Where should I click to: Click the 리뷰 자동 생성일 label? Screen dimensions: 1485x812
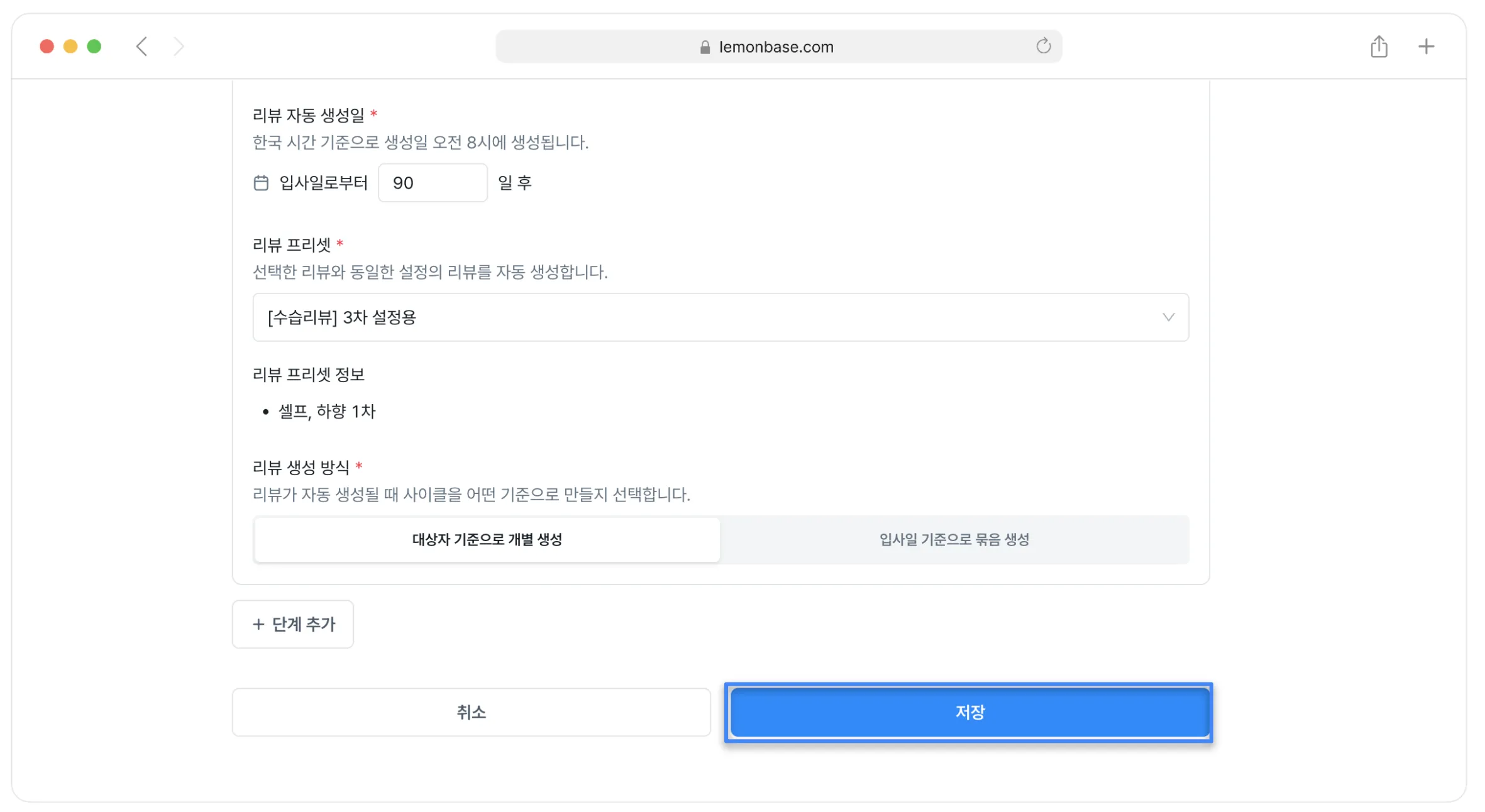308,115
